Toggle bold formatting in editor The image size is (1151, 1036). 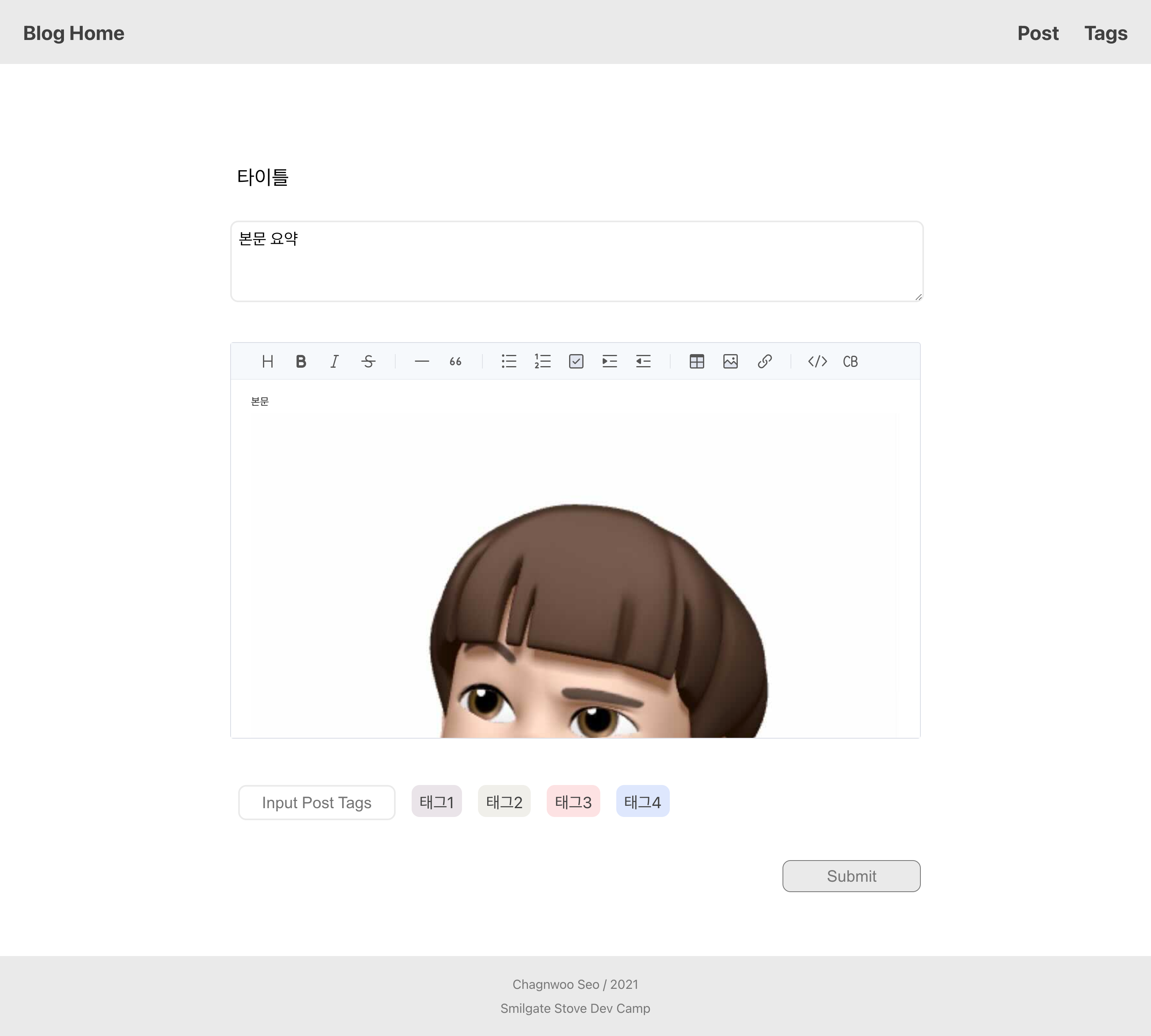coord(301,361)
